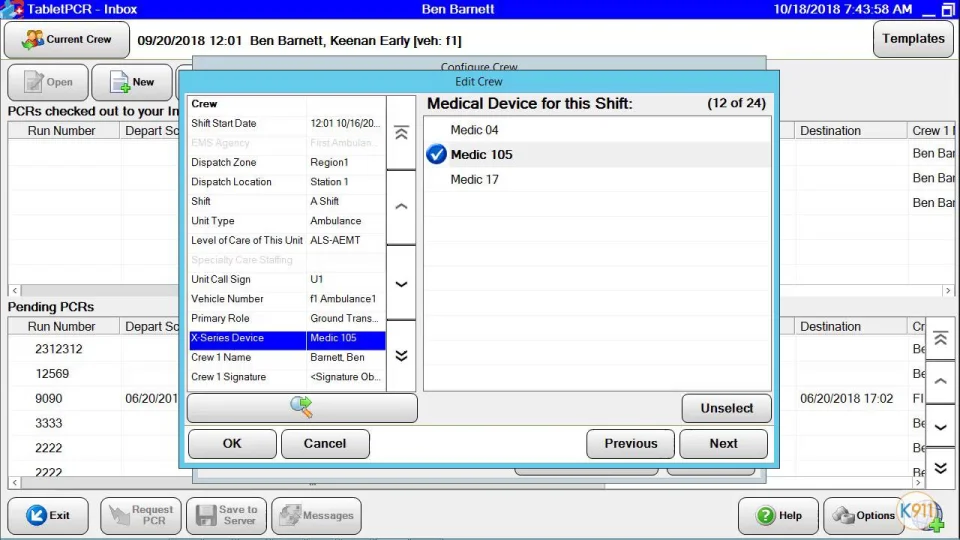
Task: Jump to bottom of Pending PCRs list
Action: pos(940,468)
